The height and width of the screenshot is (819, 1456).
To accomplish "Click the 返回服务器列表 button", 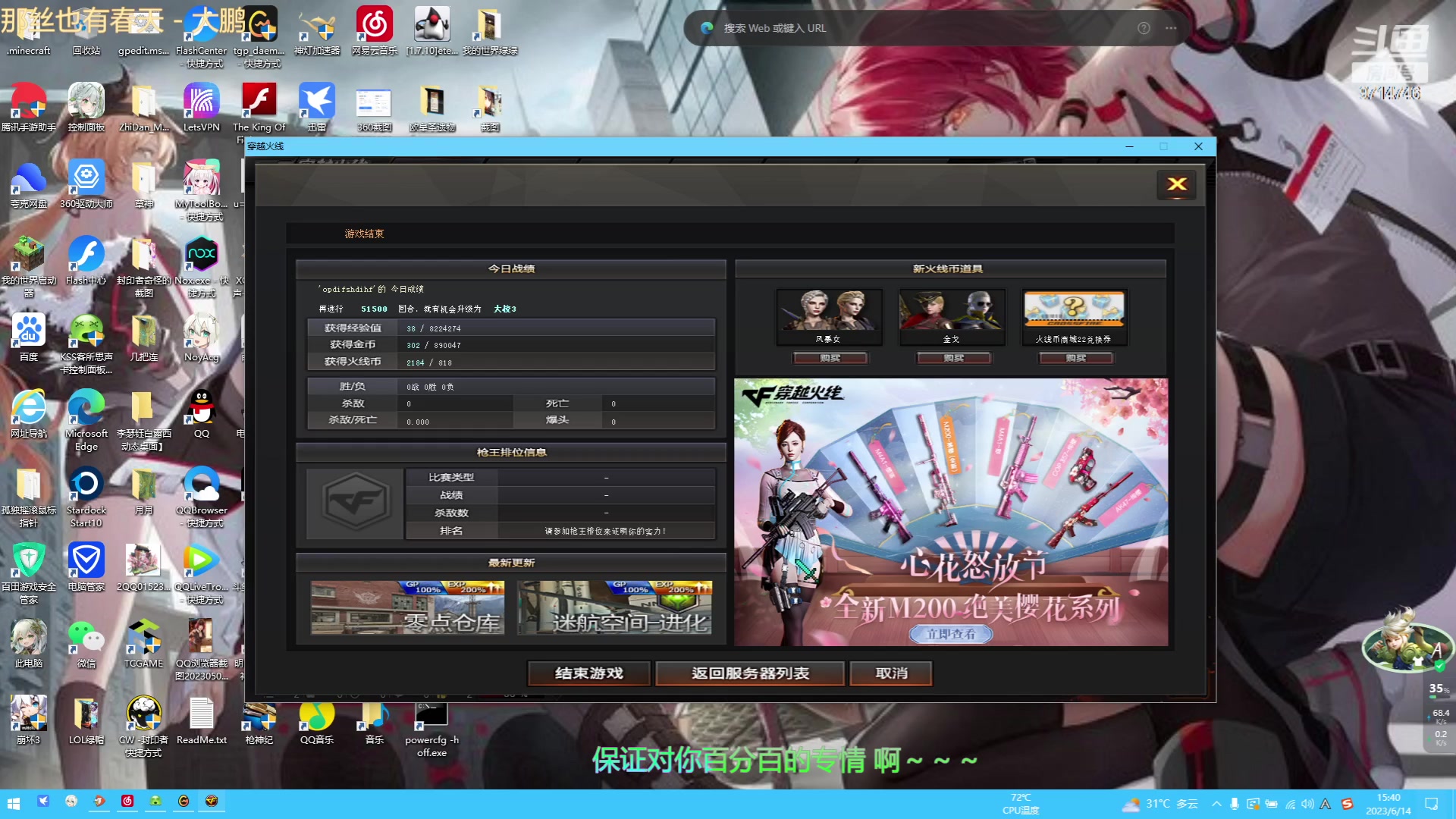I will [x=750, y=673].
